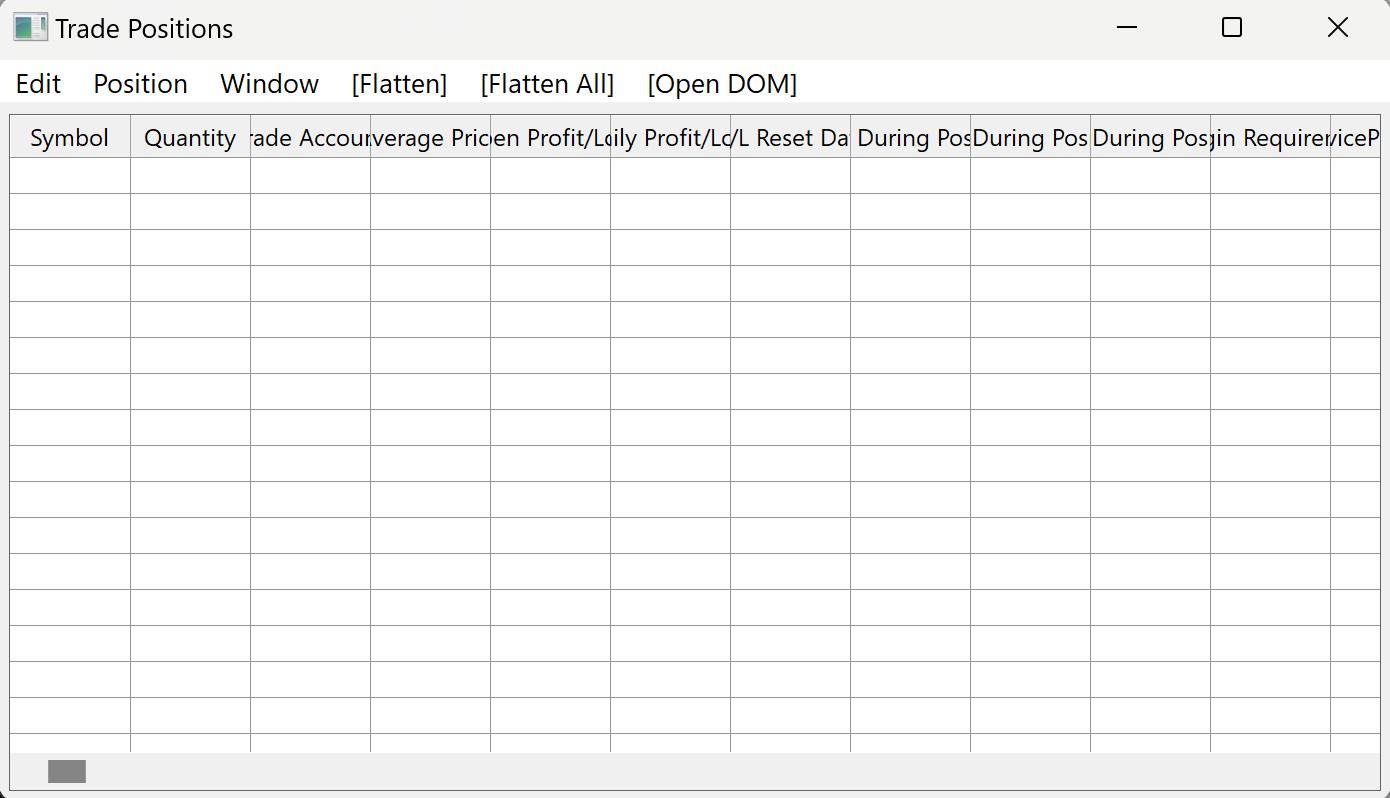Maximize the Trade Positions window
The image size is (1390, 798).
coord(1232,28)
